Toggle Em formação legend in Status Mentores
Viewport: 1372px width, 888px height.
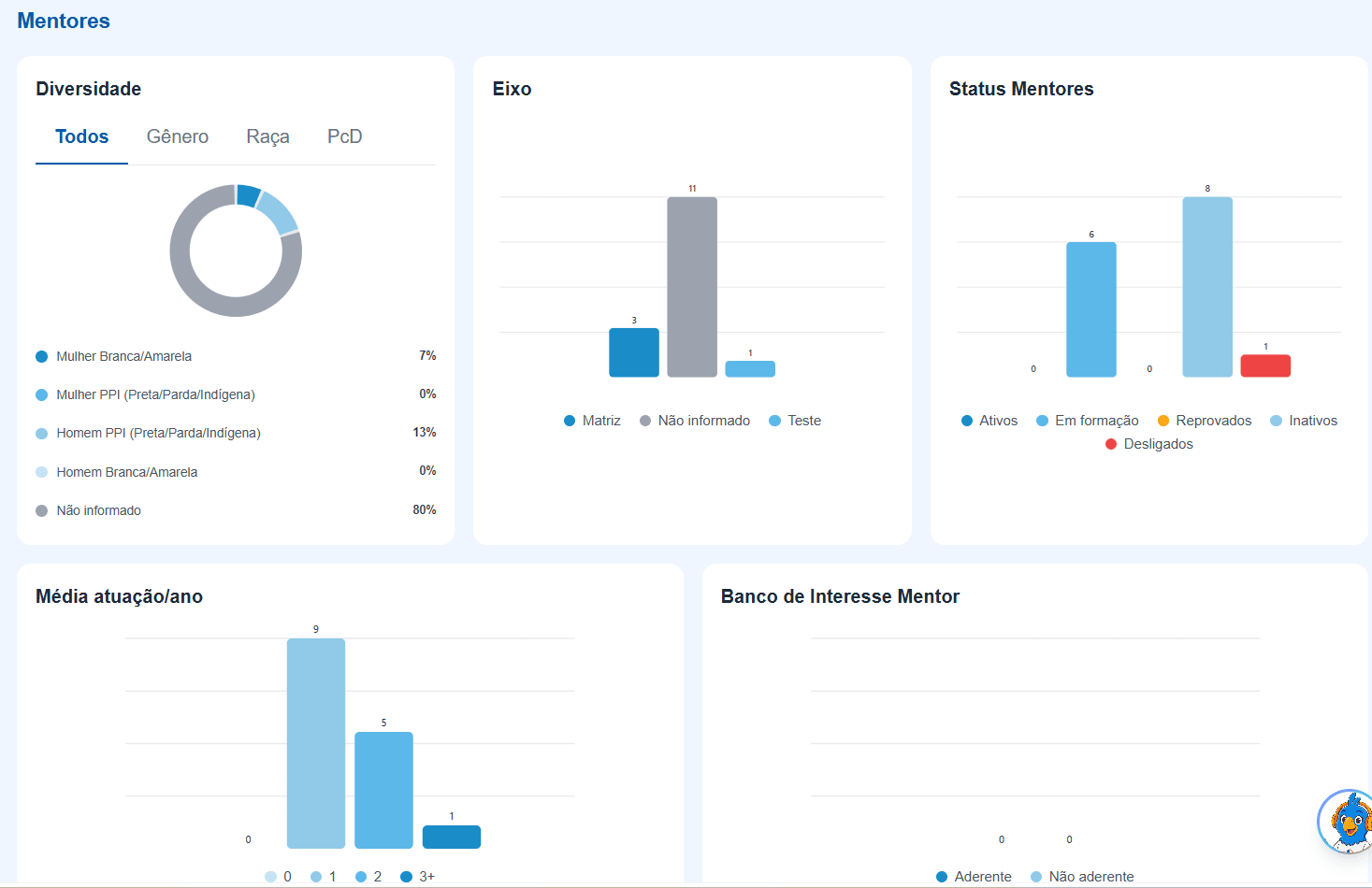1088,421
